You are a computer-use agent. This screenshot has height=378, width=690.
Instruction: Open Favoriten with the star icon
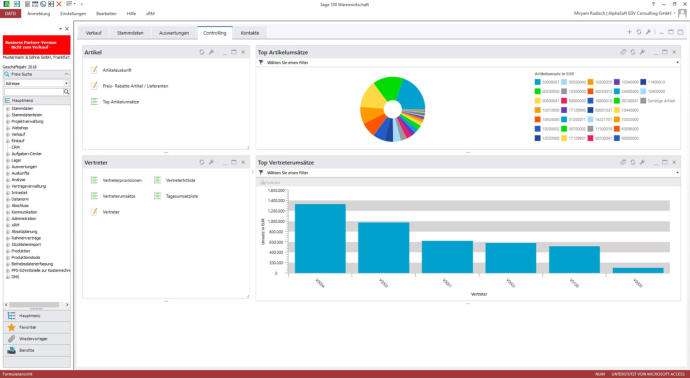pyautogui.click(x=37, y=327)
